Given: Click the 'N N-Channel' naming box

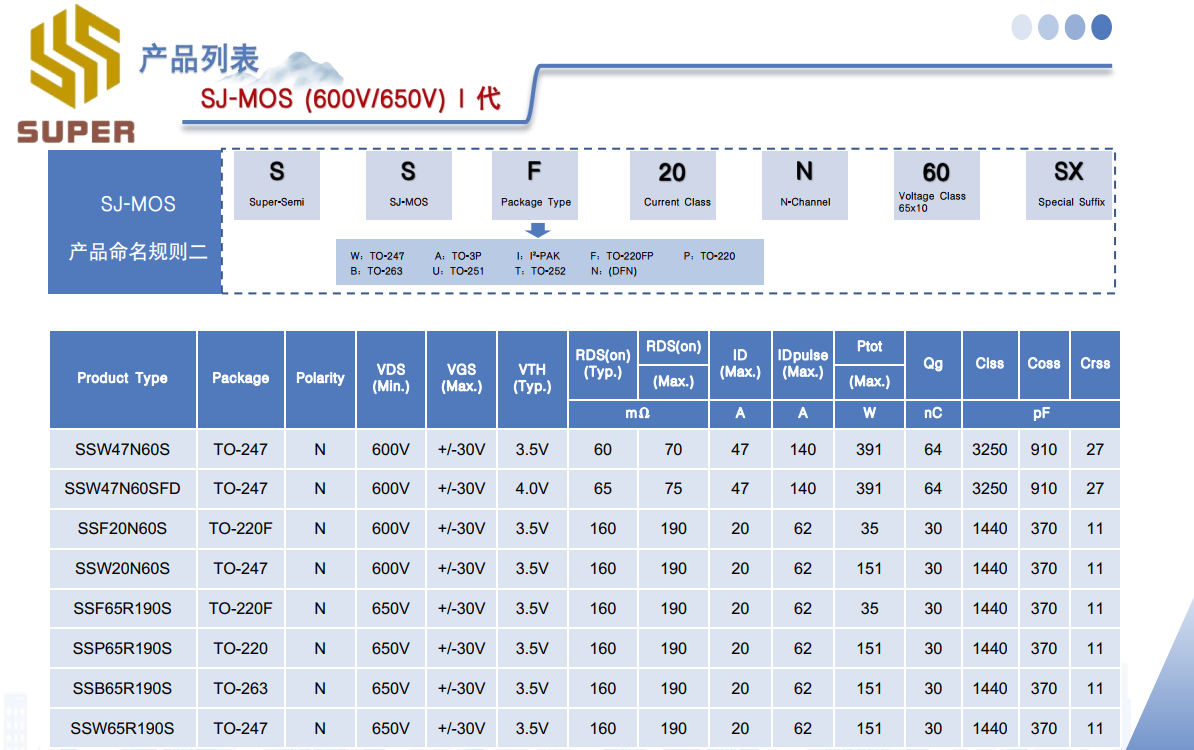Looking at the screenshot, I should (805, 185).
